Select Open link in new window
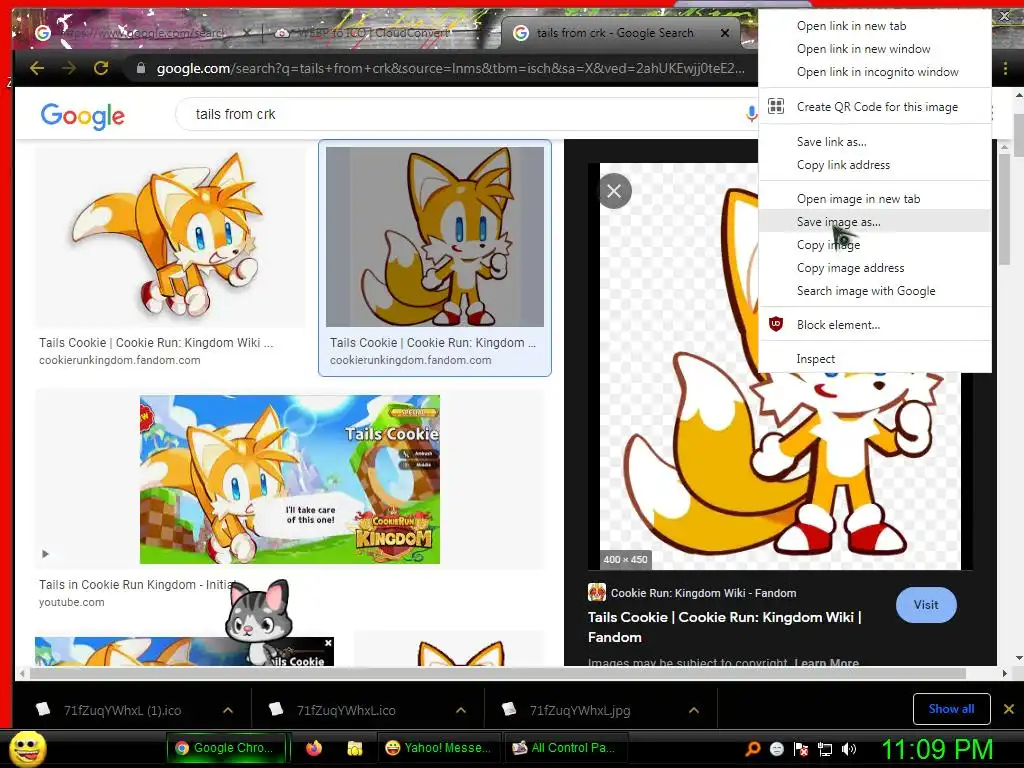 click(874, 49)
